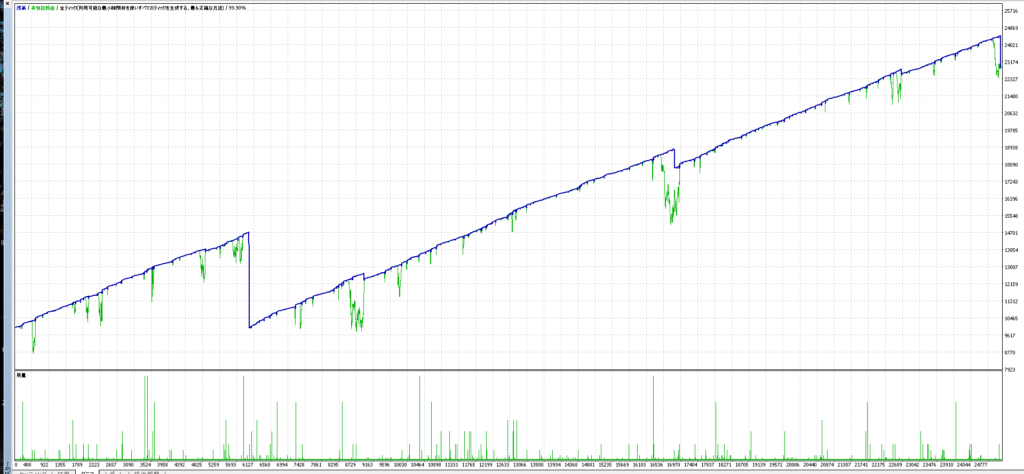This screenshot has height=474, width=1024.
Task: Click the large vertical balance drop near 6127
Action: click(x=249, y=280)
